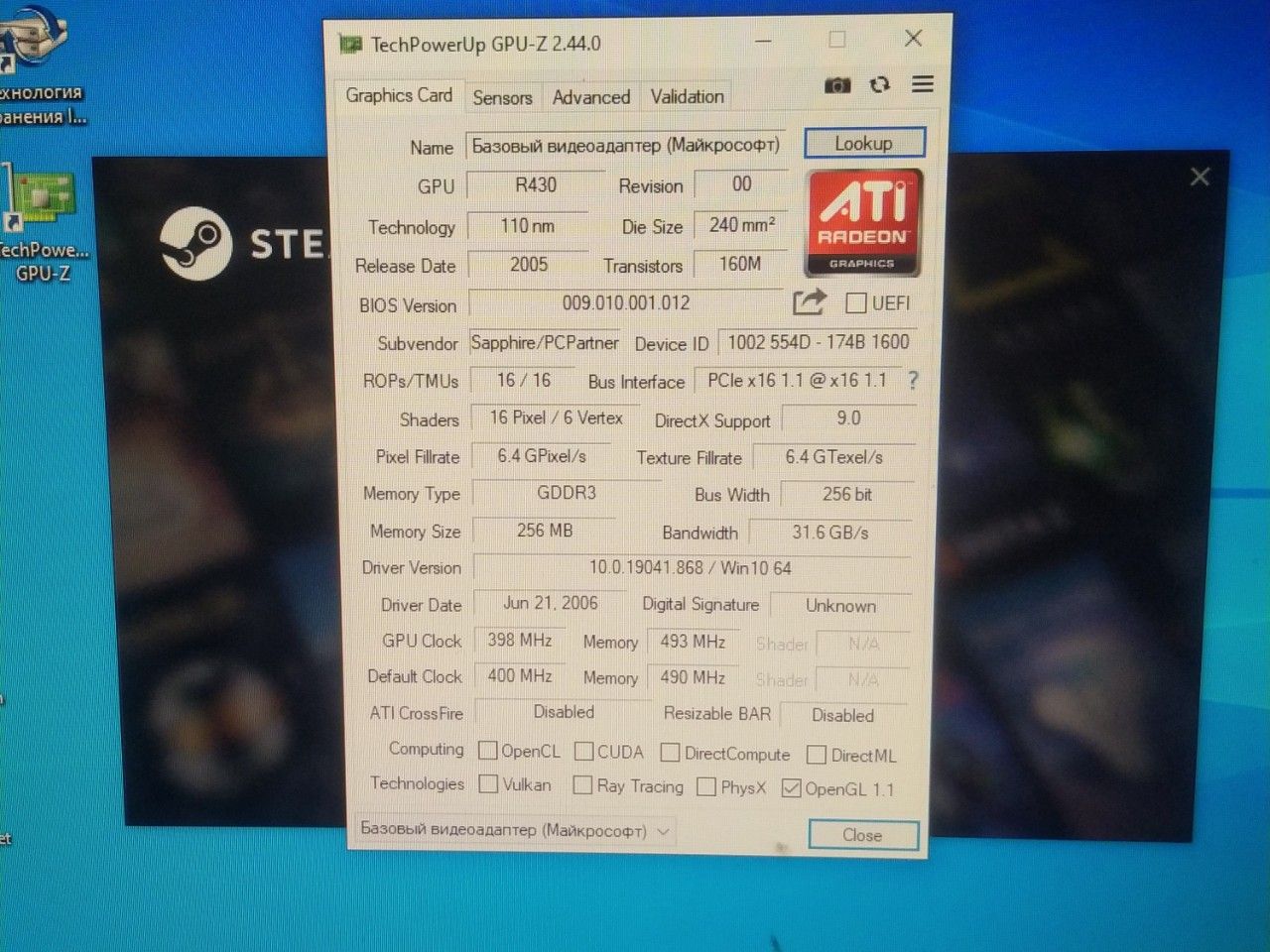Click the Bus Interface question mark icon
This screenshot has height=952, width=1270.
[x=913, y=380]
